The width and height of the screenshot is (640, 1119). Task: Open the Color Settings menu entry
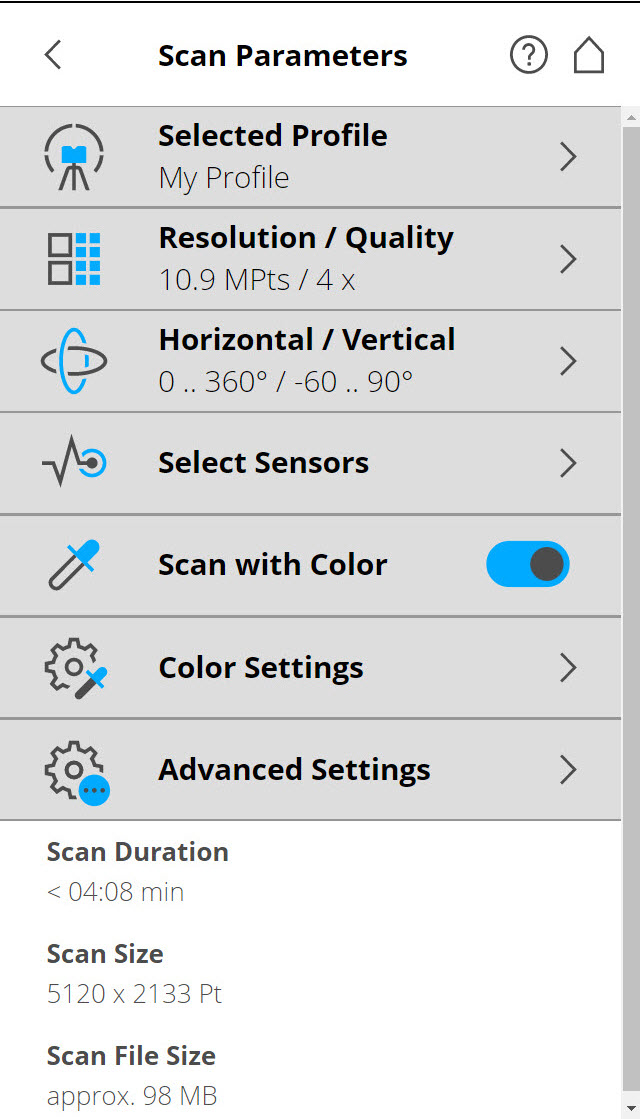(x=310, y=668)
